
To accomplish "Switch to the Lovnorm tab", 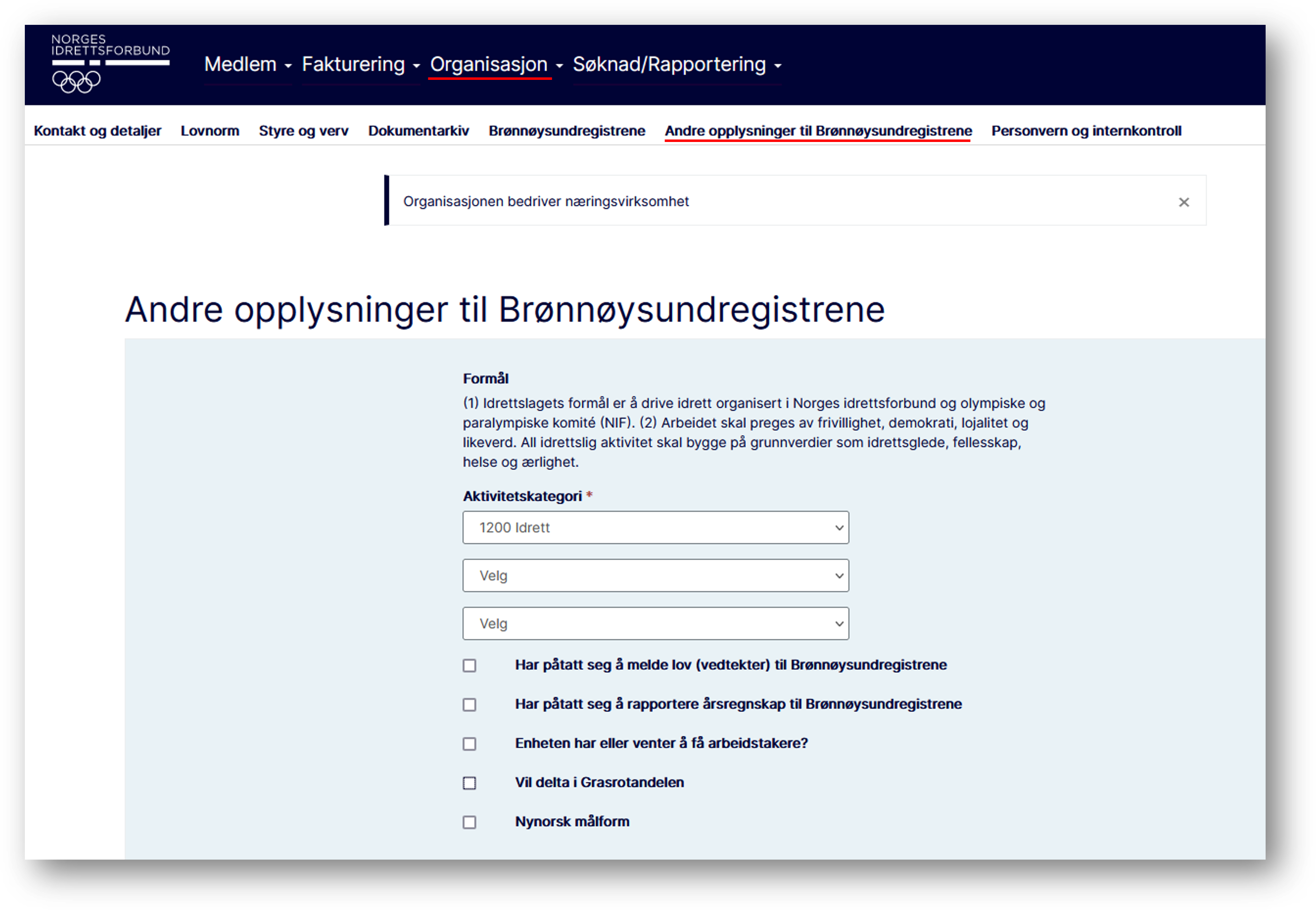I will (x=210, y=131).
